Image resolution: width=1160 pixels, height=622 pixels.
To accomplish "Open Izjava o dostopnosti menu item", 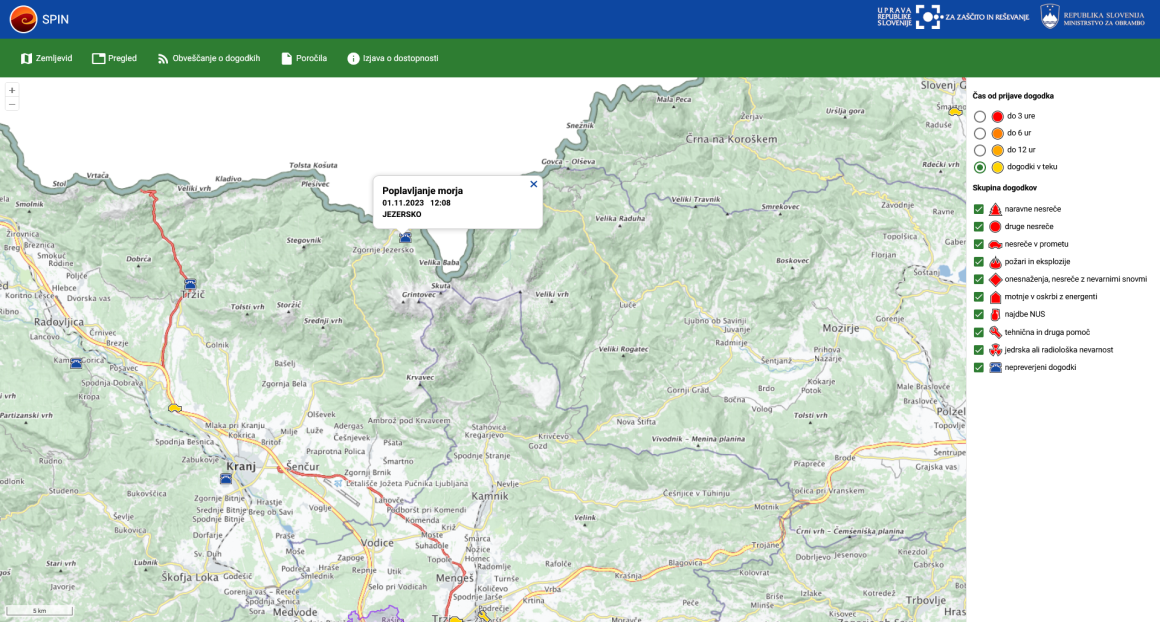I will [x=392, y=58].
